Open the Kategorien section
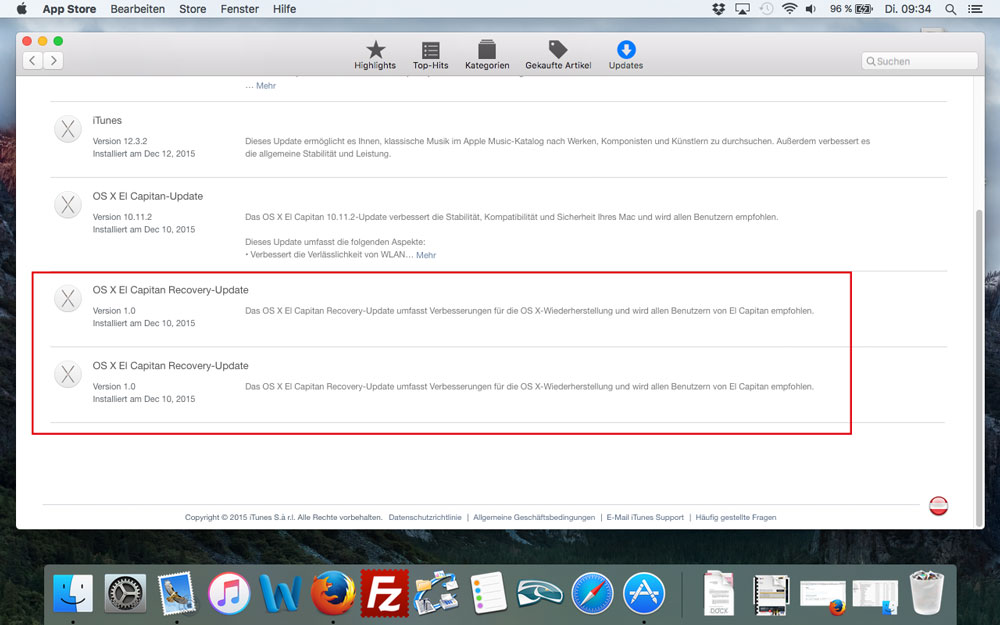The width and height of the screenshot is (1000, 625). point(487,55)
